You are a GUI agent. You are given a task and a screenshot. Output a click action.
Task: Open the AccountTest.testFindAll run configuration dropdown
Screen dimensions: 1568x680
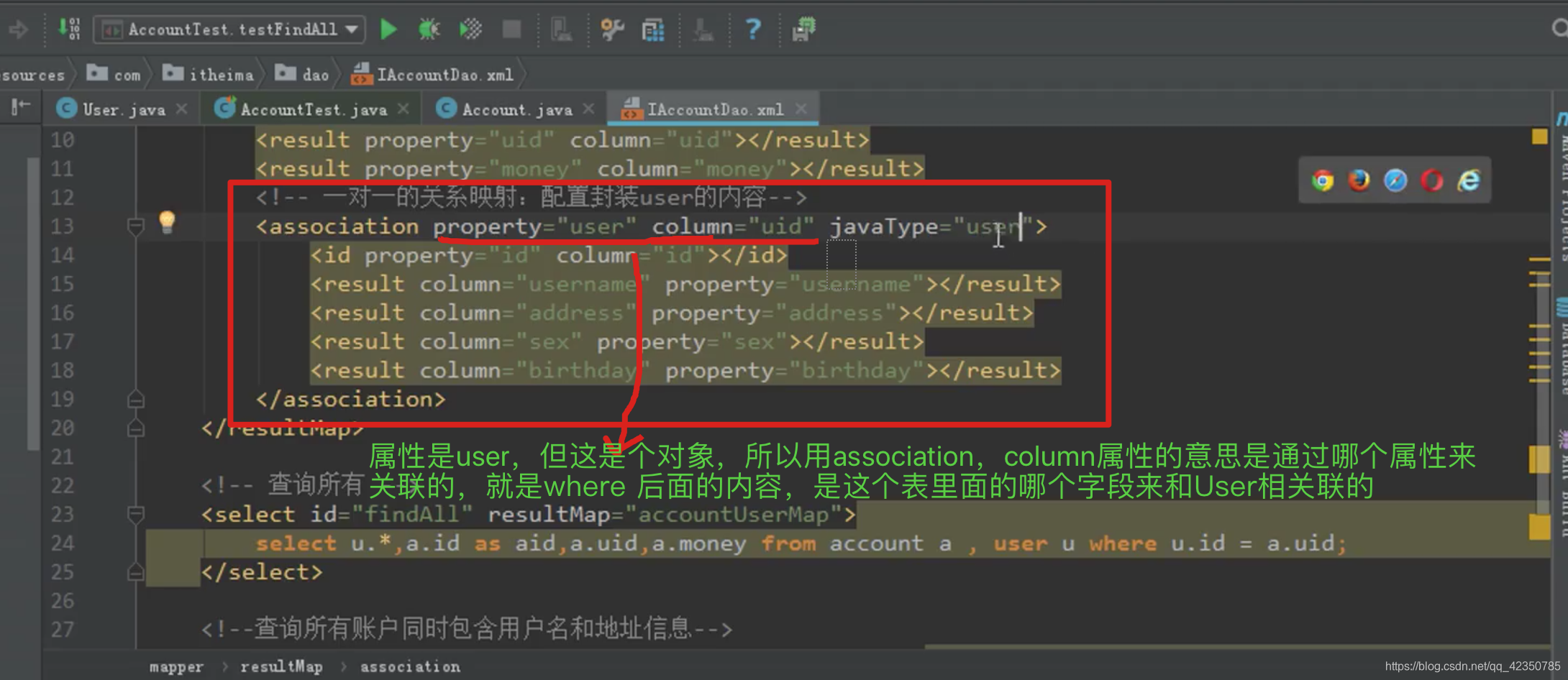coord(229,29)
